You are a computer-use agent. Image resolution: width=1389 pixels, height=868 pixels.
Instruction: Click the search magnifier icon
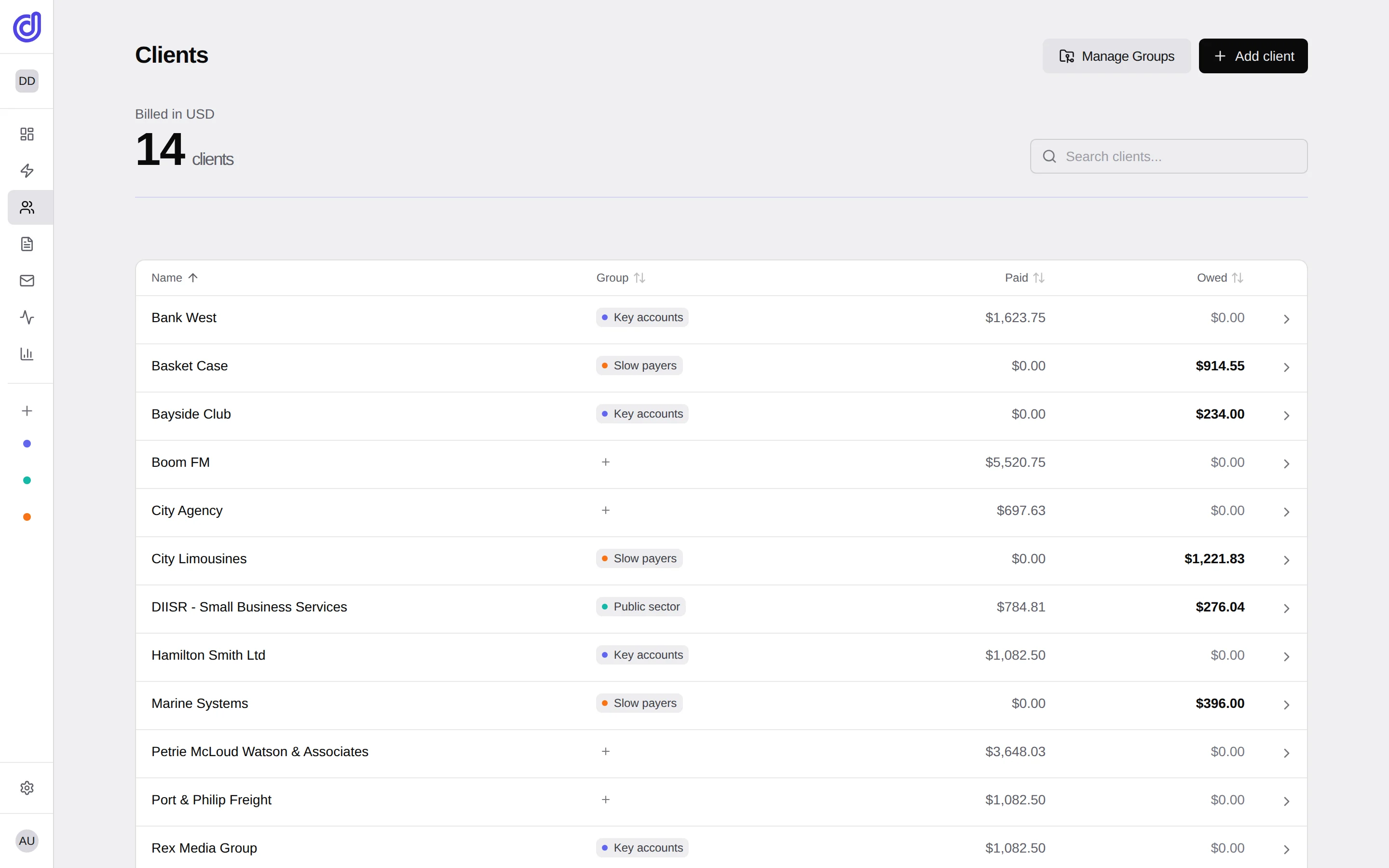click(x=1049, y=156)
